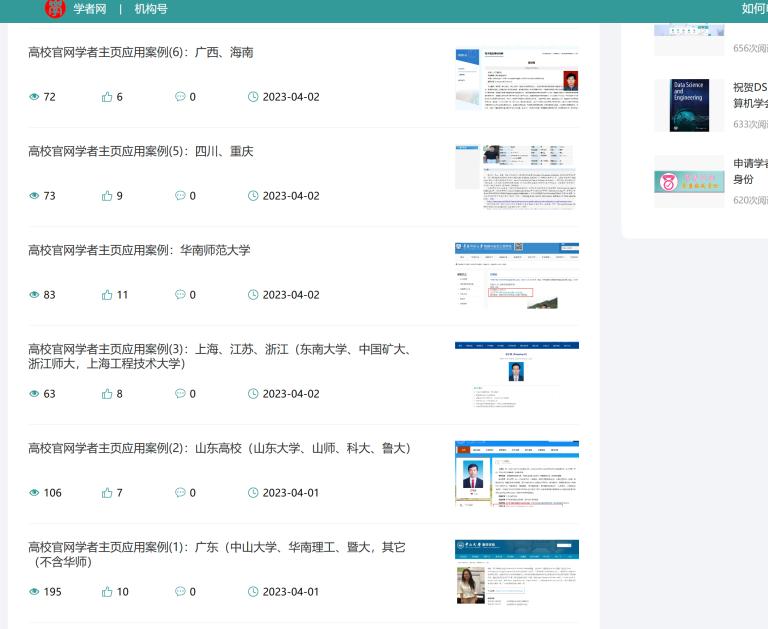Click the views eye icon for 广东 article
768x629 pixels.
pyautogui.click(x=34, y=592)
